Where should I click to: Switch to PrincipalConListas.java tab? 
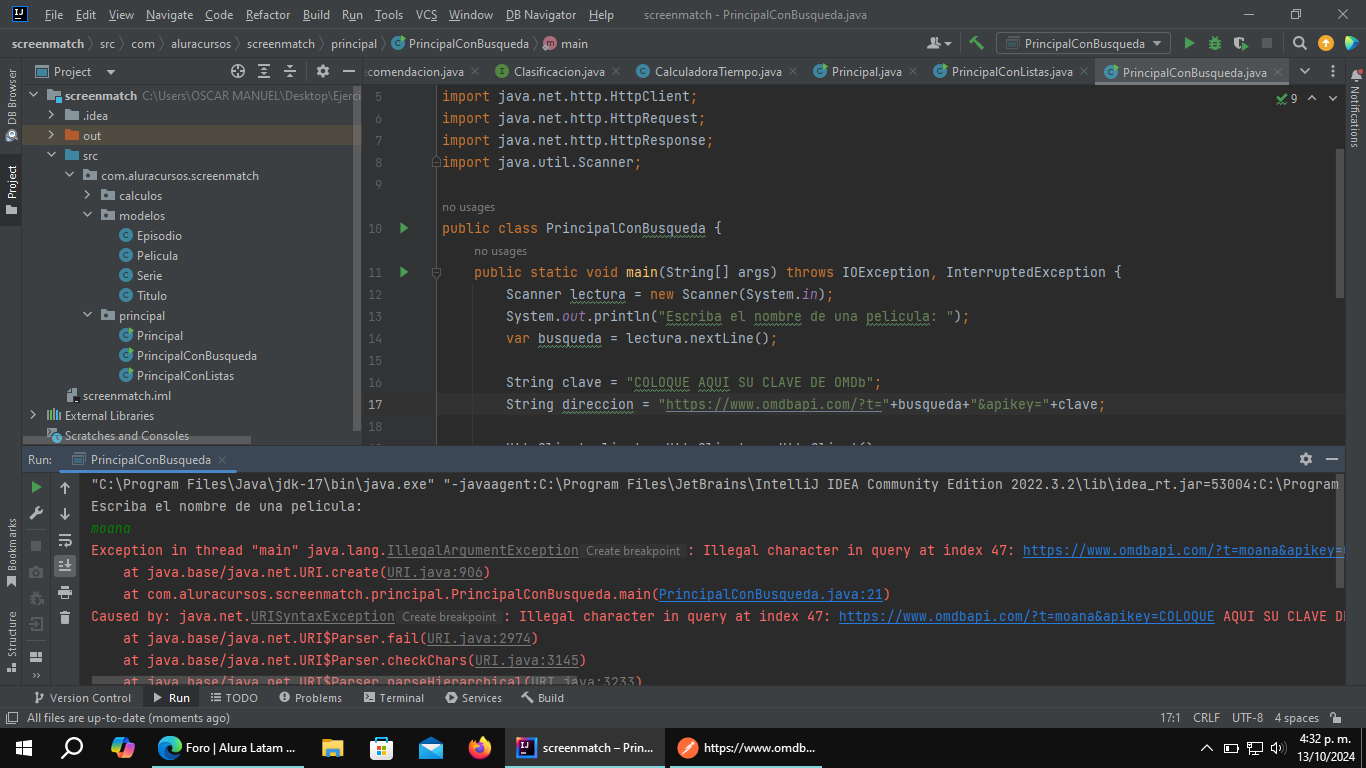[1010, 71]
